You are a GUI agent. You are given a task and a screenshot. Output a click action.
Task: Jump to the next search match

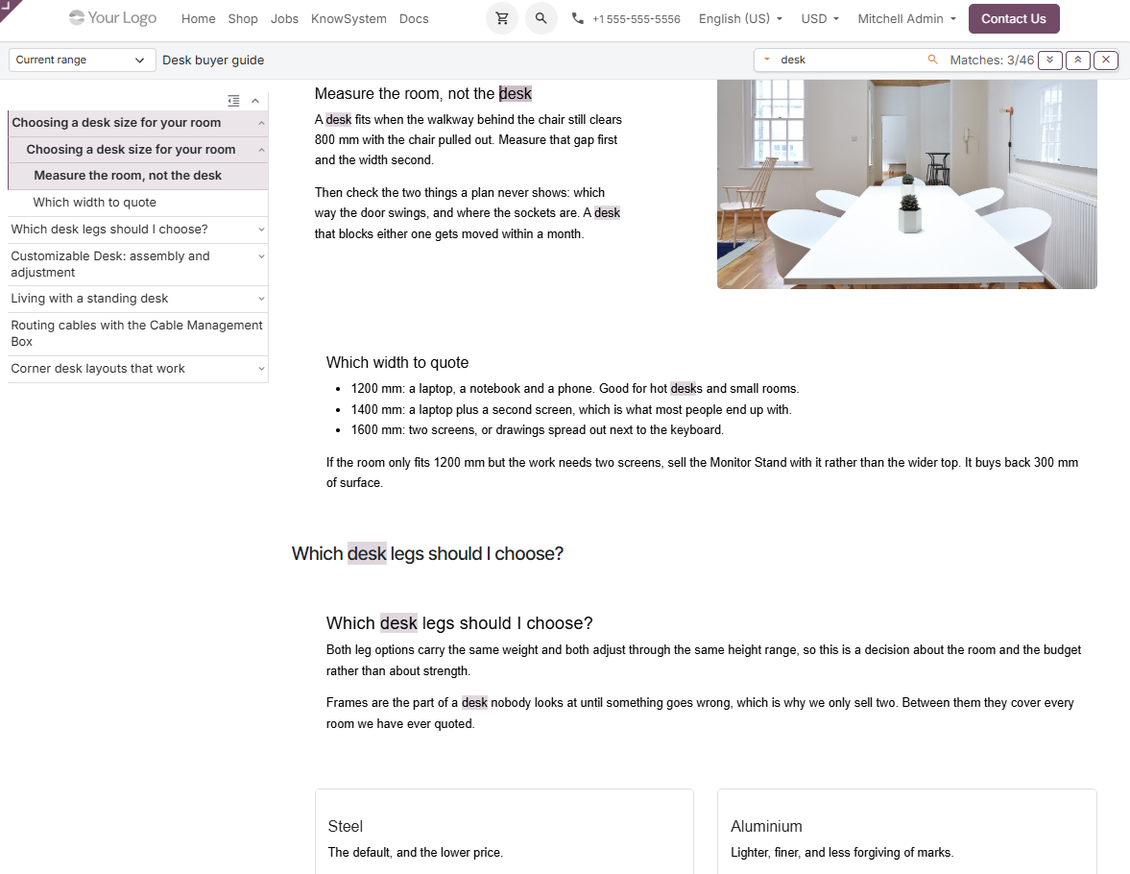click(1050, 60)
